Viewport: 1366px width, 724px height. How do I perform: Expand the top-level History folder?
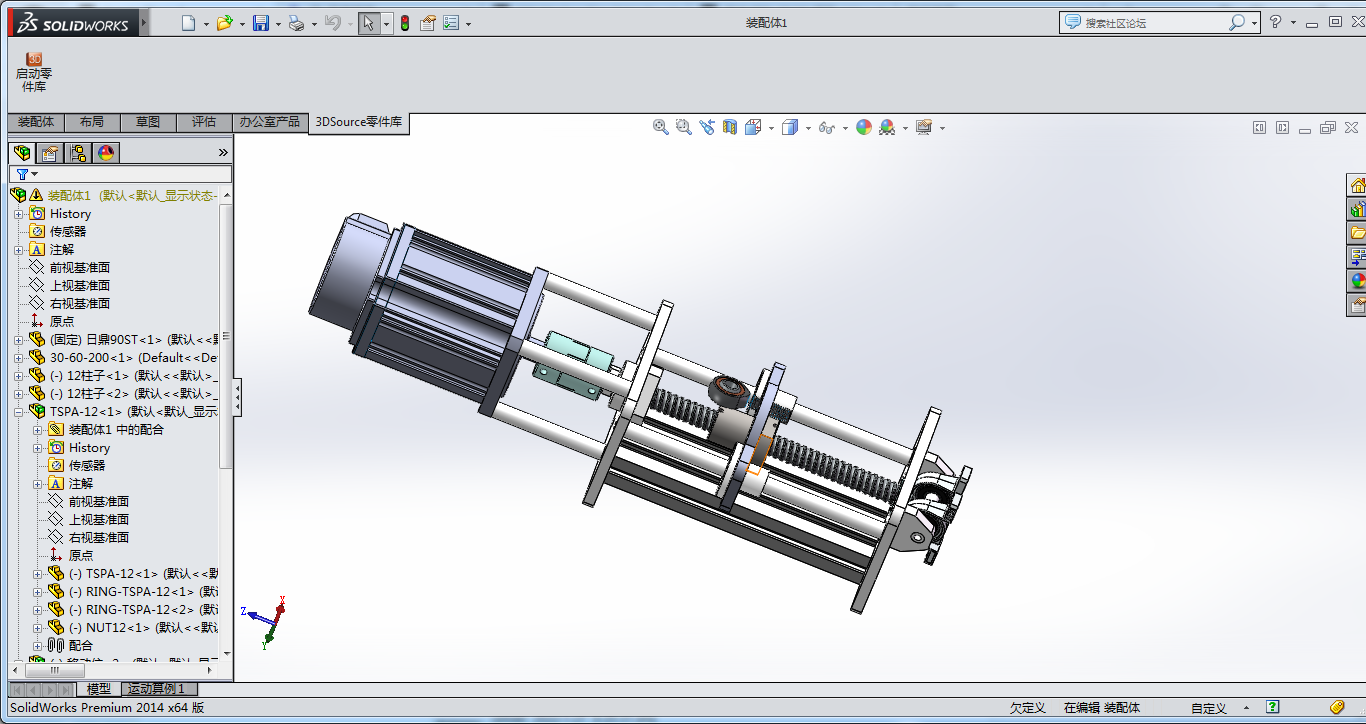(x=19, y=214)
